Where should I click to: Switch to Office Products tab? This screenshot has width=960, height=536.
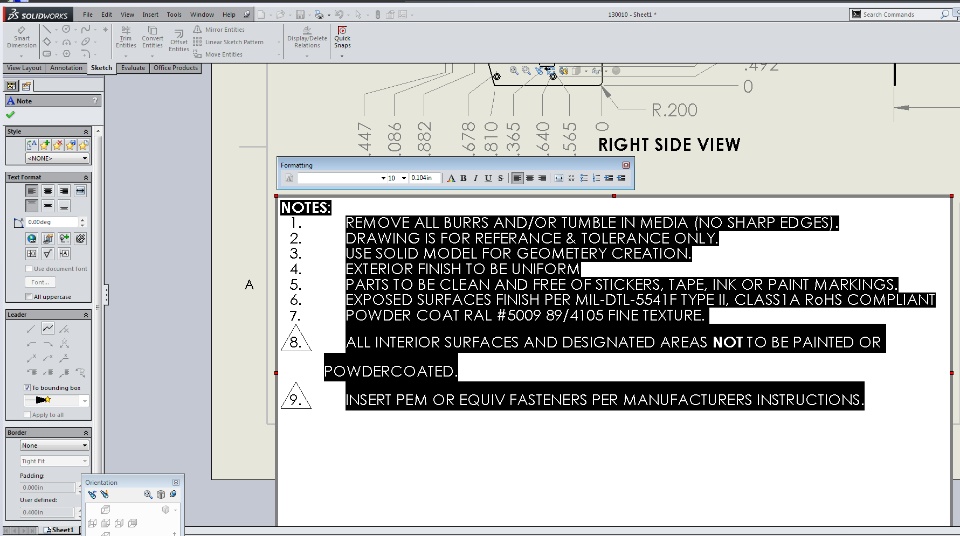(x=175, y=68)
